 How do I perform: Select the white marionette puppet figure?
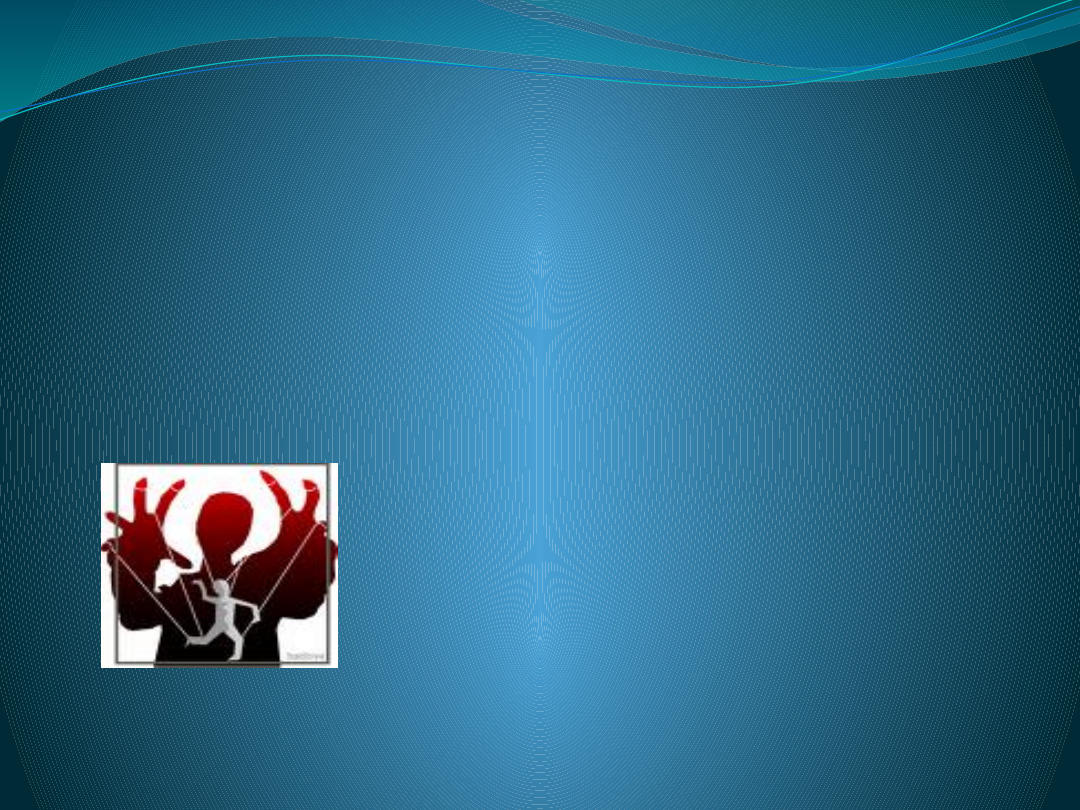(224, 605)
